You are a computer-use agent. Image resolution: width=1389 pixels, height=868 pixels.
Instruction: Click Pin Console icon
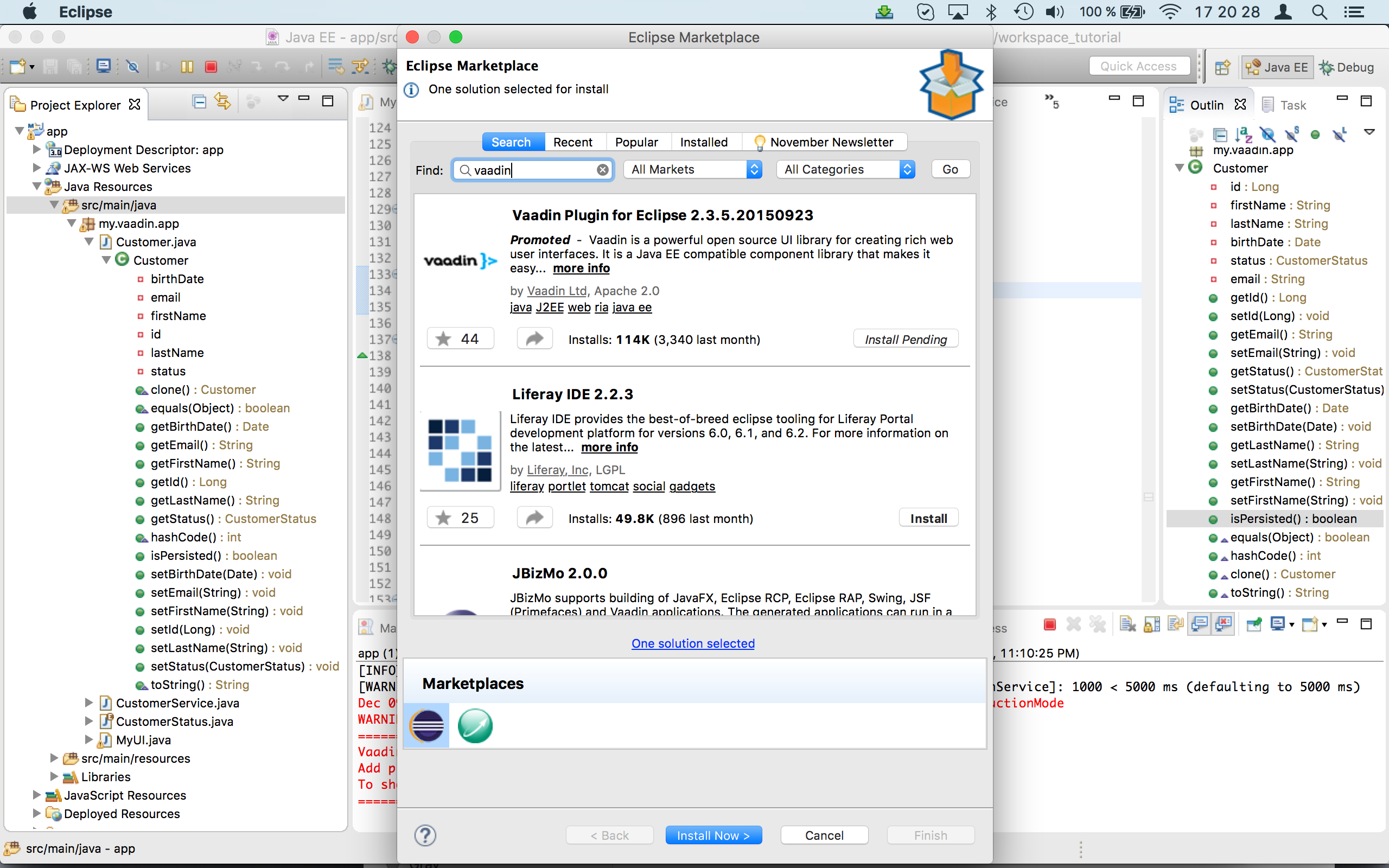(x=1254, y=624)
